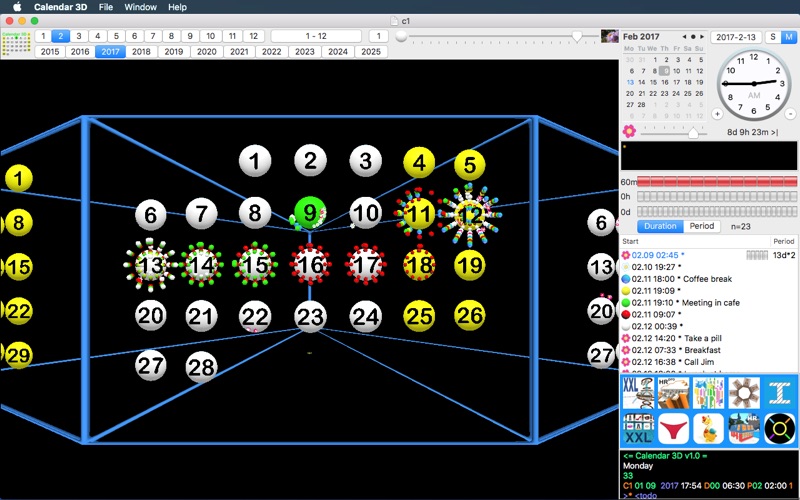Select year 2020 button
The image size is (800, 500).
tap(206, 52)
